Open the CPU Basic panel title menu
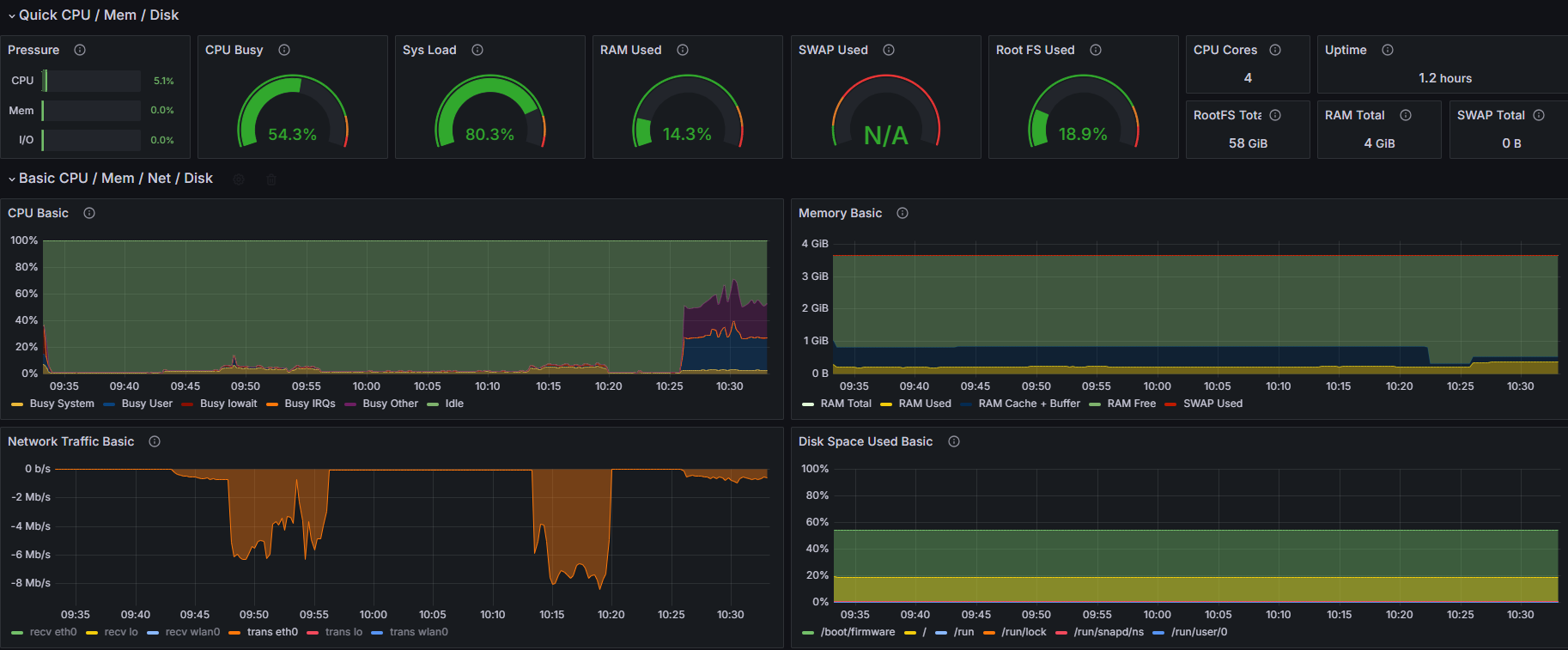Image resolution: width=1568 pixels, height=650 pixels. 38,213
